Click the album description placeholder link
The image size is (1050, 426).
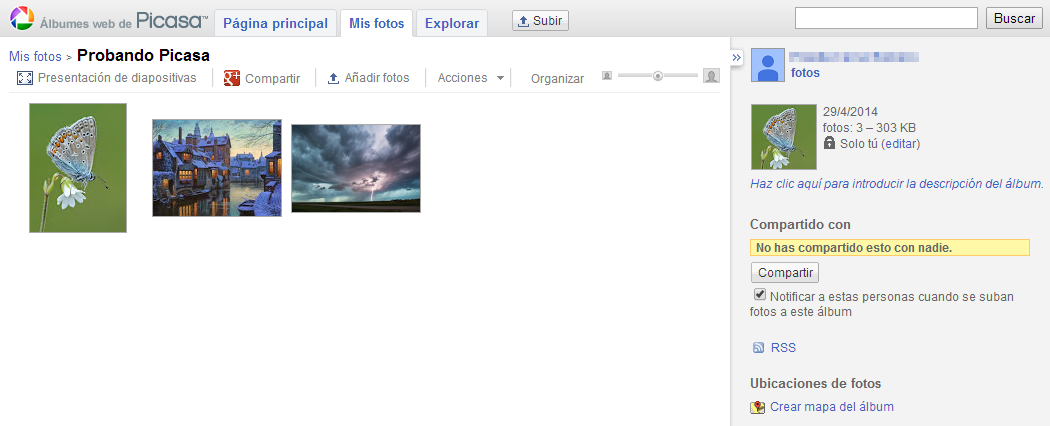(x=897, y=183)
